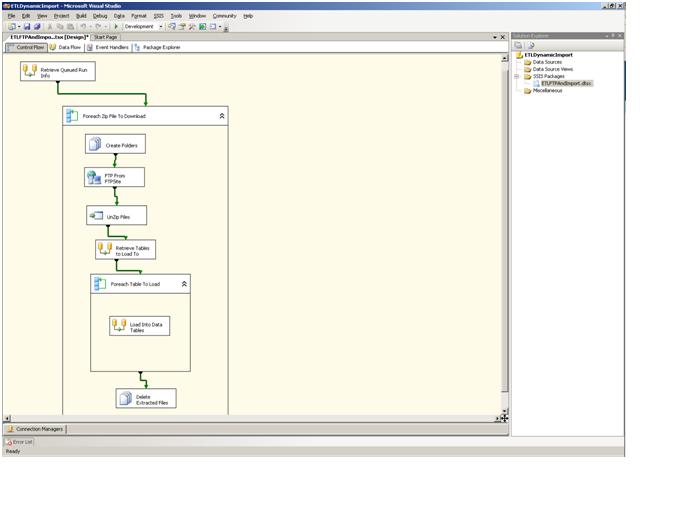Click the Properties icon in Solution Explorer toolbar
This screenshot has height=525, width=700.
point(518,45)
